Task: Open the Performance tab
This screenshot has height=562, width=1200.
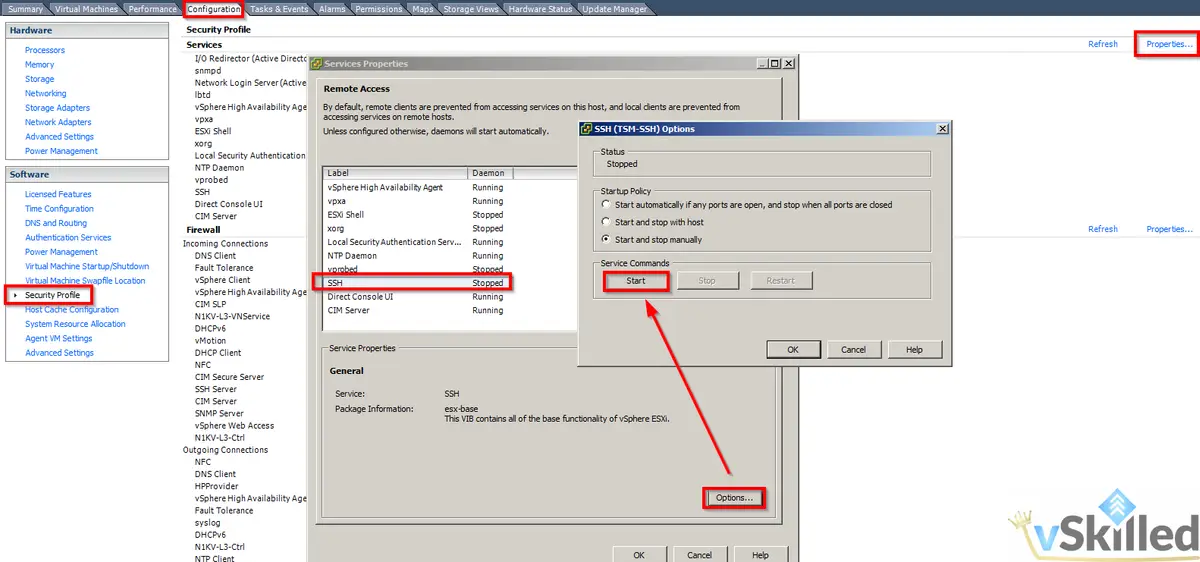Action: pos(153,9)
